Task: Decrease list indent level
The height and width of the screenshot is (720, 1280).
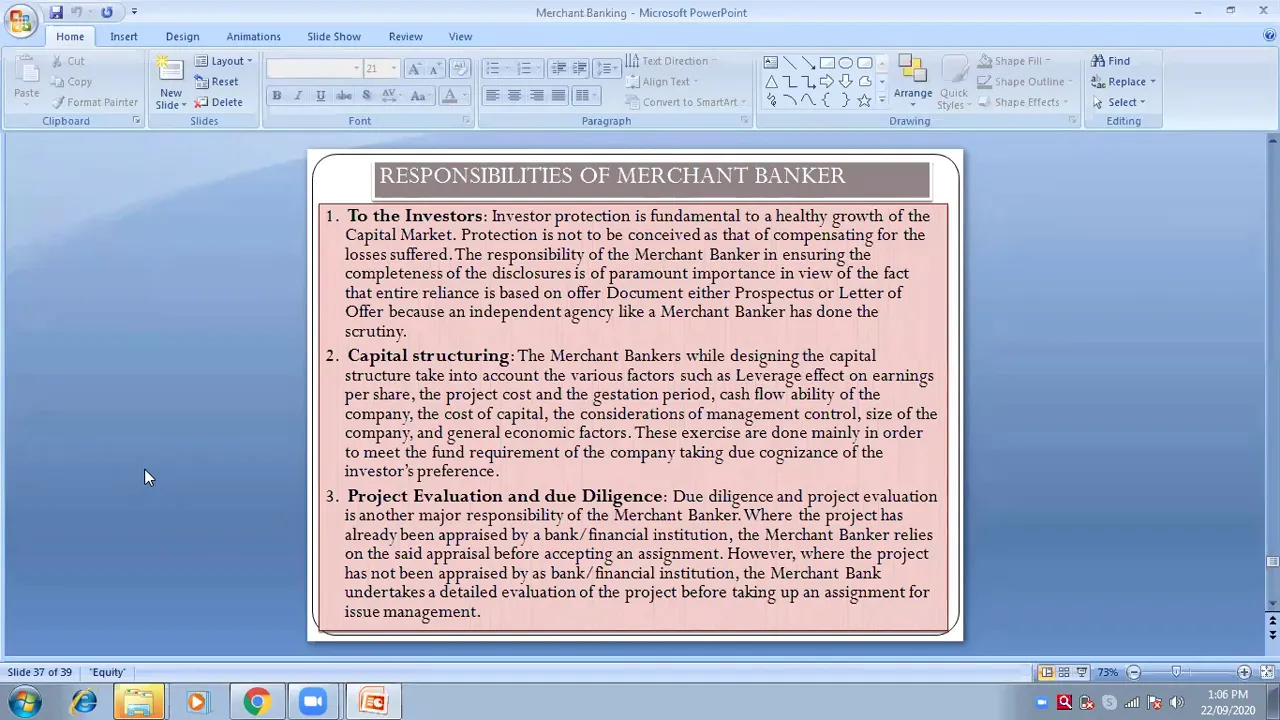Action: pos(559,68)
